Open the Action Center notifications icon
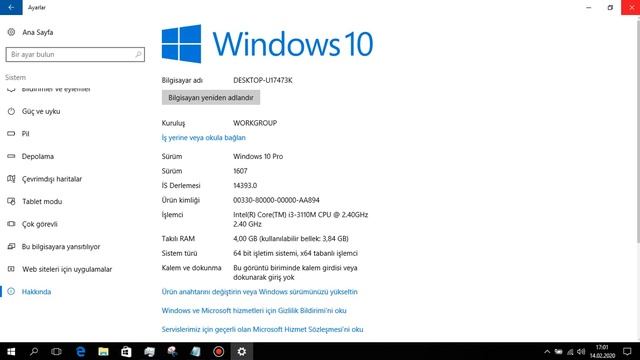 pos(627,351)
